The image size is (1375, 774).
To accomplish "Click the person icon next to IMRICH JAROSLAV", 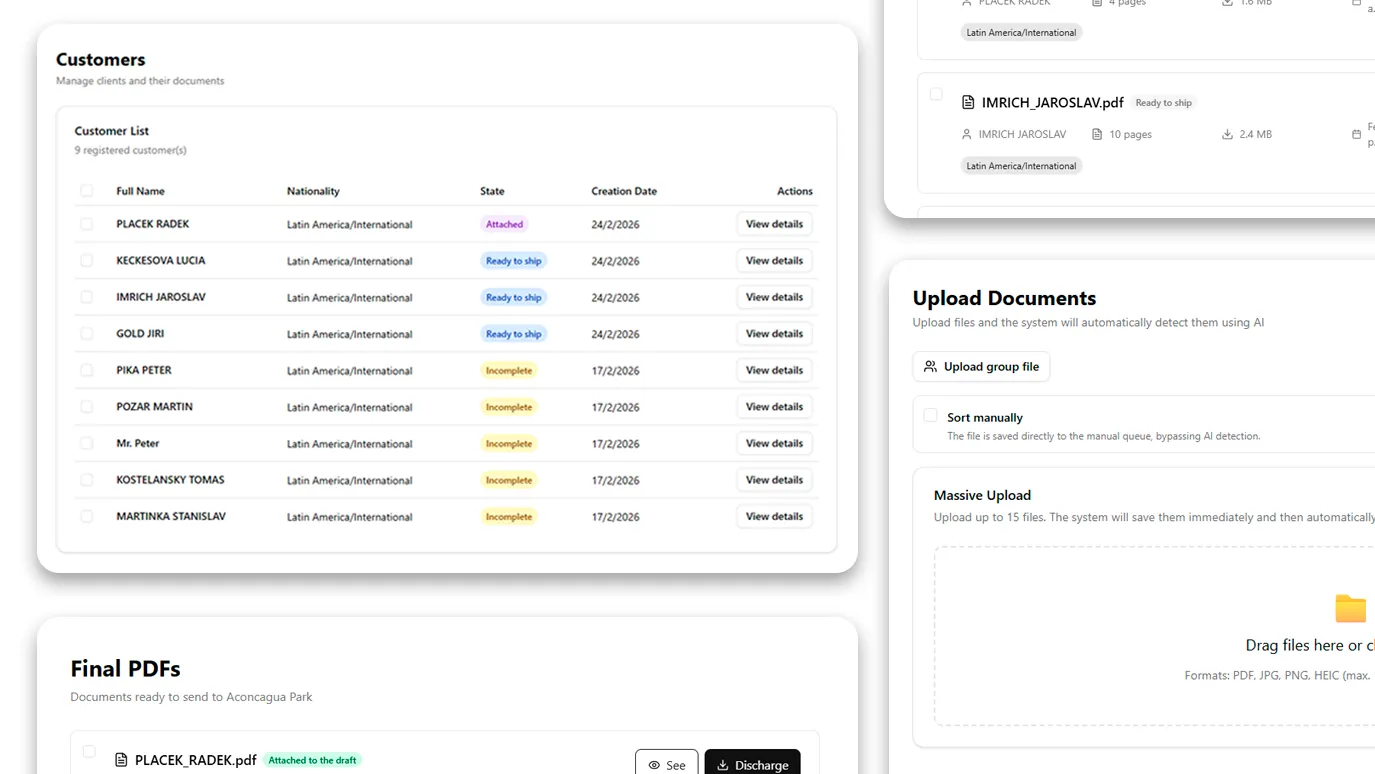I will coord(966,134).
